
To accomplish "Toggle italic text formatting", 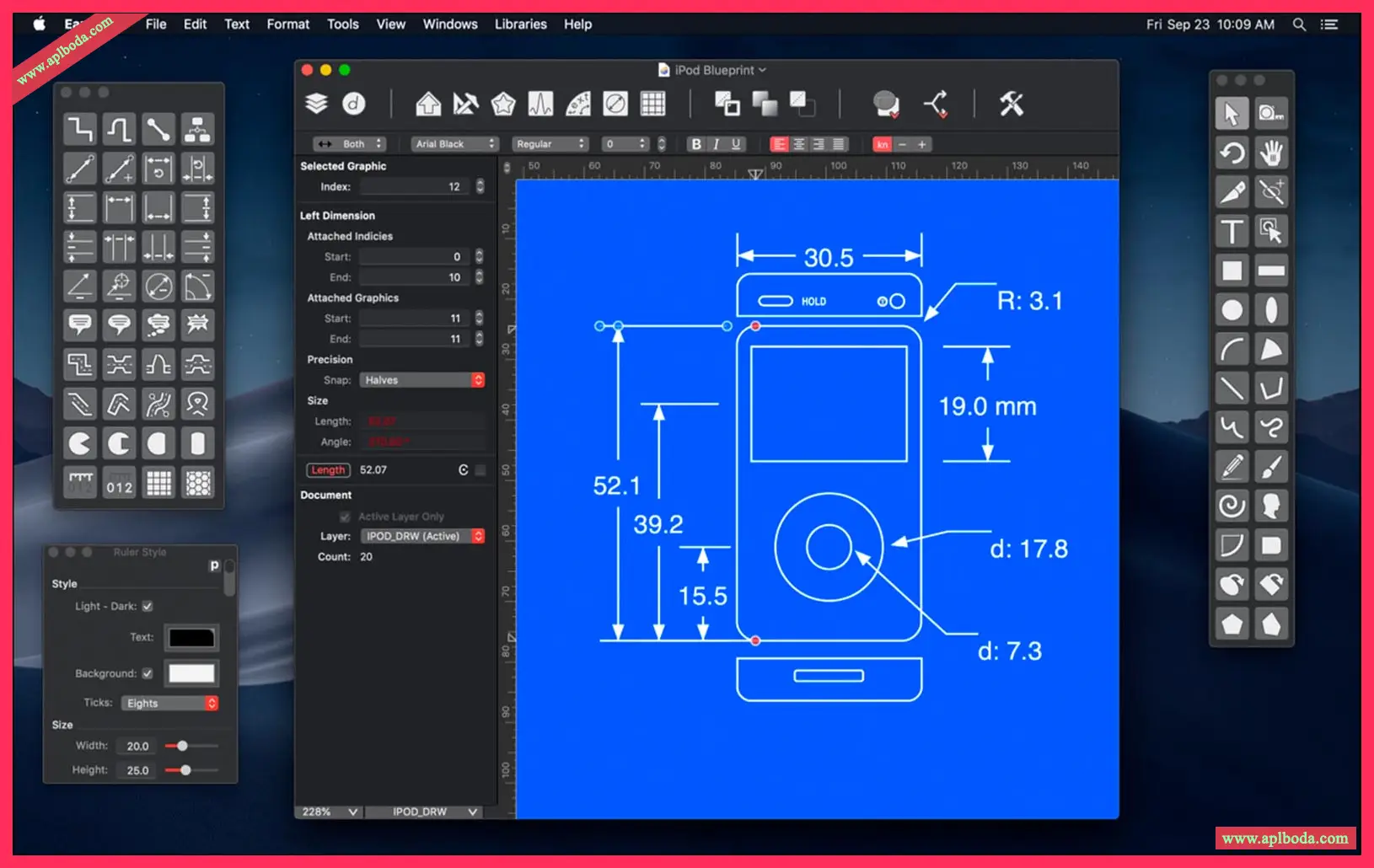I will 716,144.
